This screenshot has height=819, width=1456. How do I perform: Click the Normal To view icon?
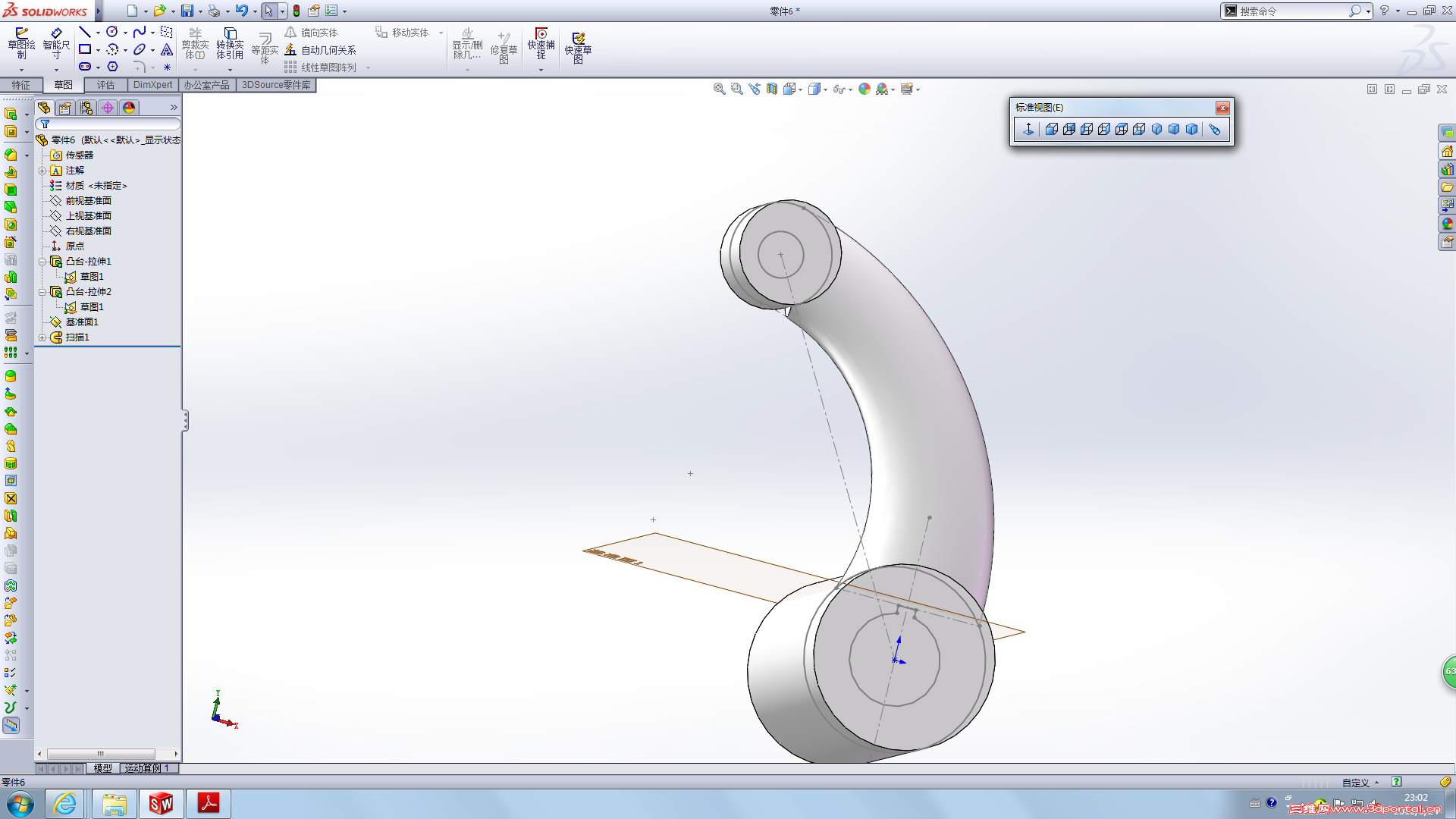[1028, 130]
